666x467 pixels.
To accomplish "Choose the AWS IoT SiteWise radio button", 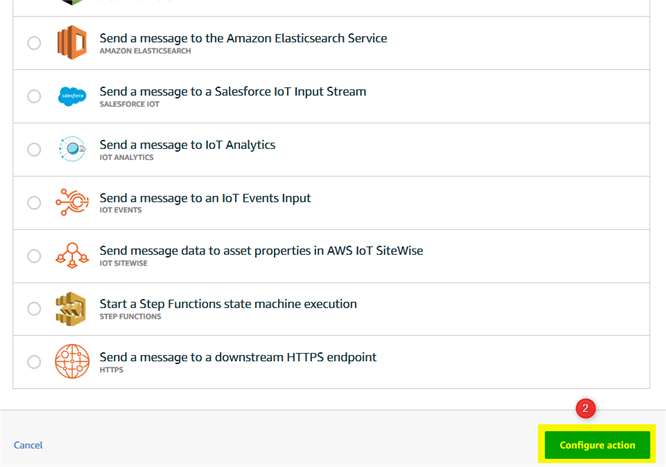I will (x=34, y=256).
